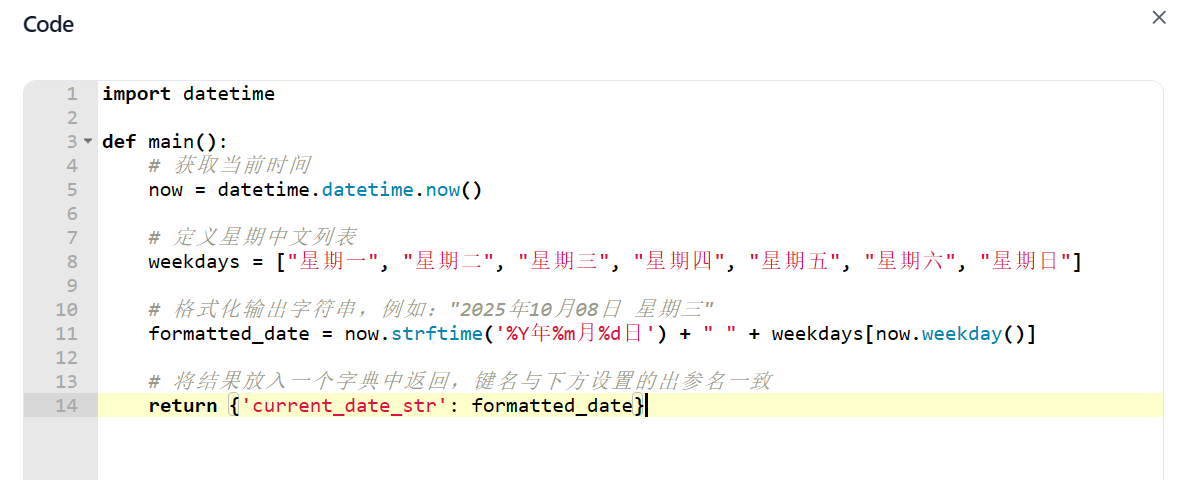Screen dimensions: 1191x480
Task: Click line number 1 in the gutter
Action: [x=71, y=94]
